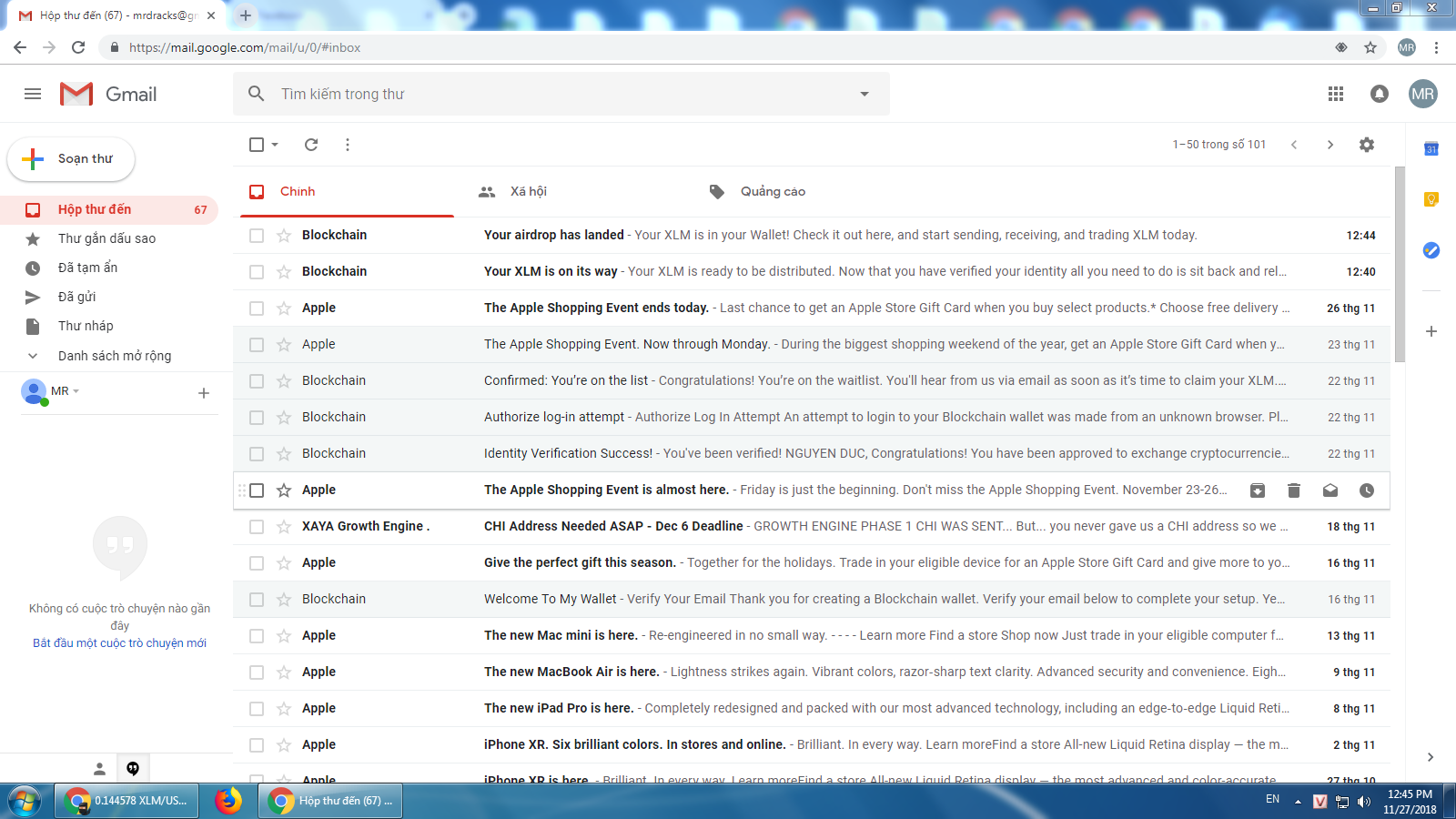Switch to the 'Xã hội' tab

coord(528,192)
